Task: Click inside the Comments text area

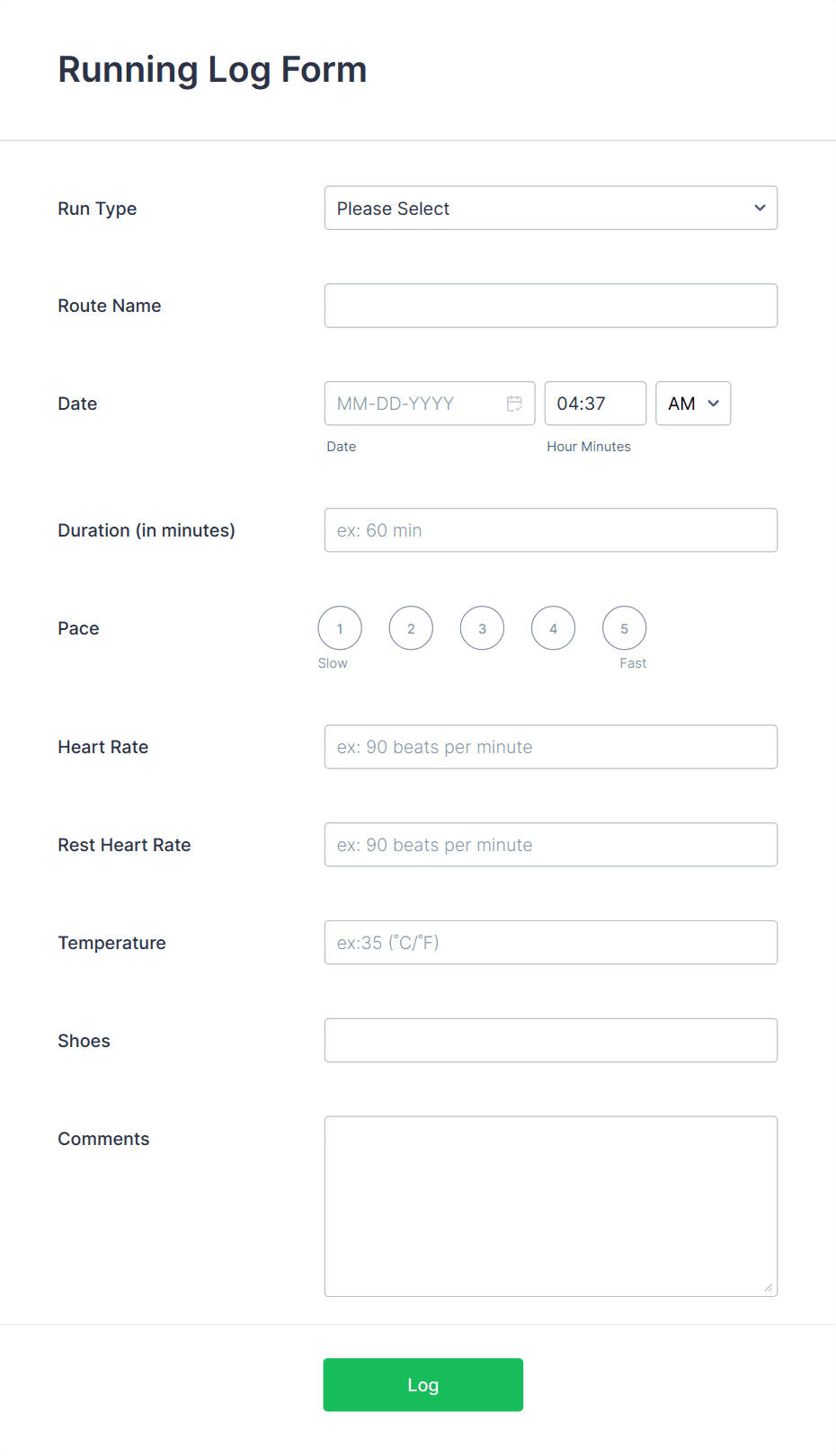Action: pos(551,1204)
